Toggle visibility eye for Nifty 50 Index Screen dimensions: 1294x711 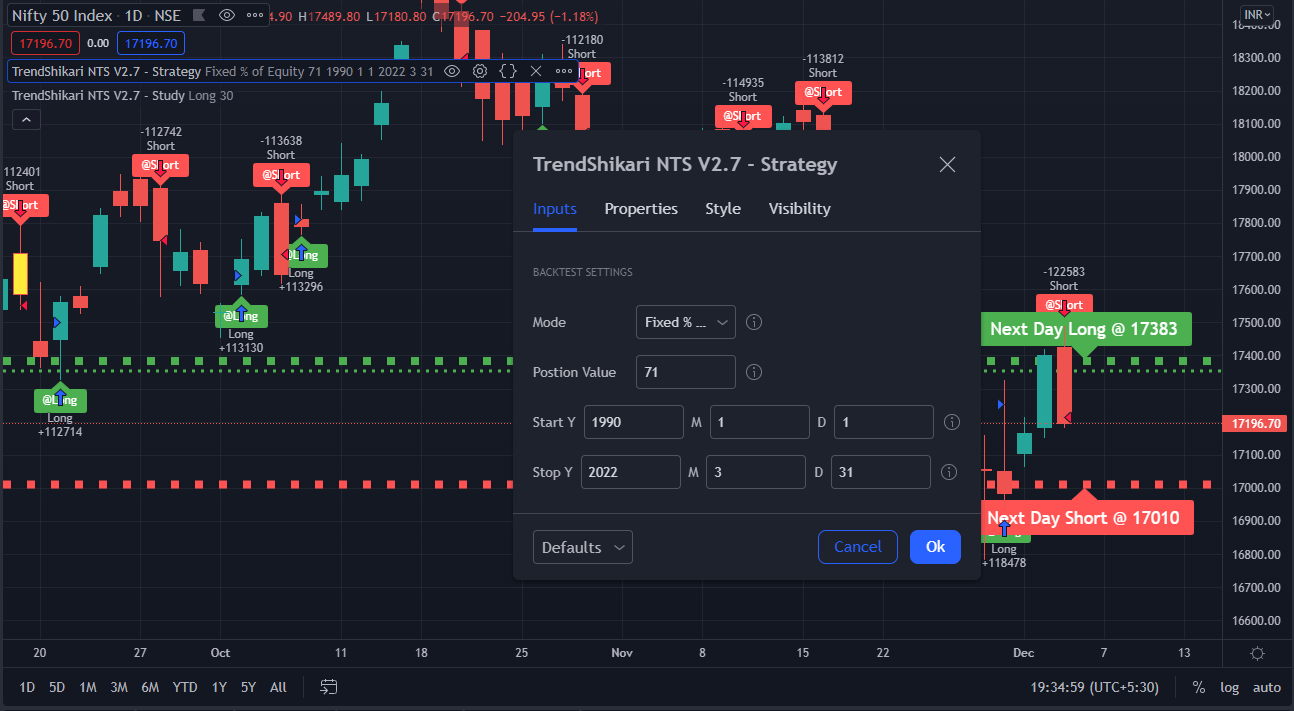tap(227, 16)
